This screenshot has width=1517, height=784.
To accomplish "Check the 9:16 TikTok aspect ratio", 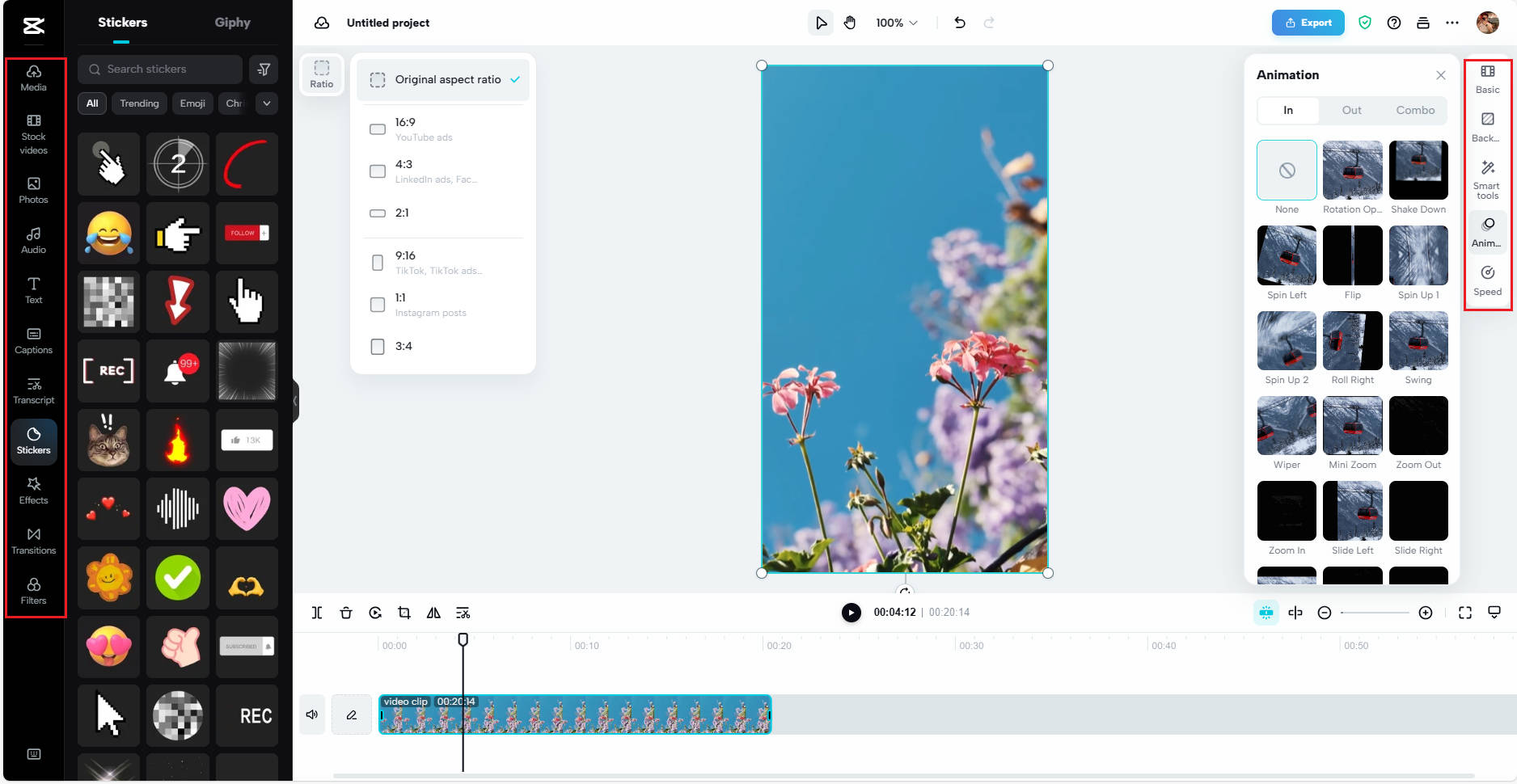I will [377, 262].
